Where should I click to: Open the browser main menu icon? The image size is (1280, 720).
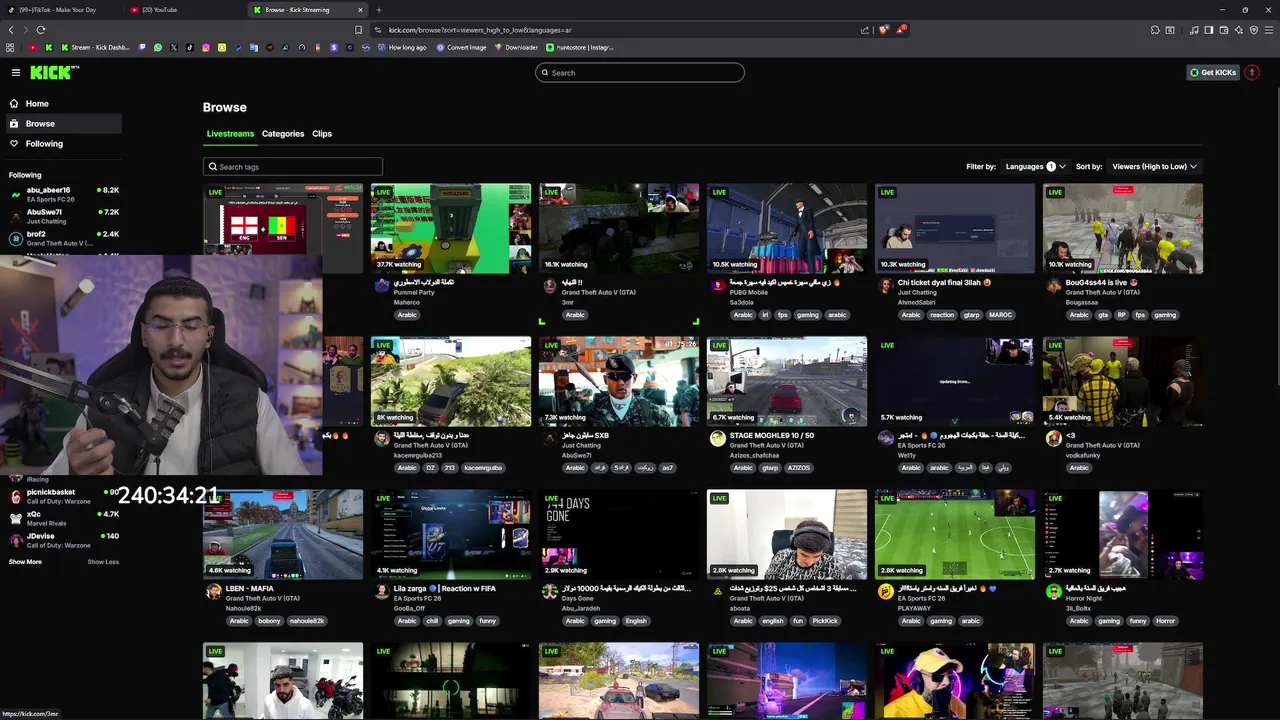click(1268, 30)
